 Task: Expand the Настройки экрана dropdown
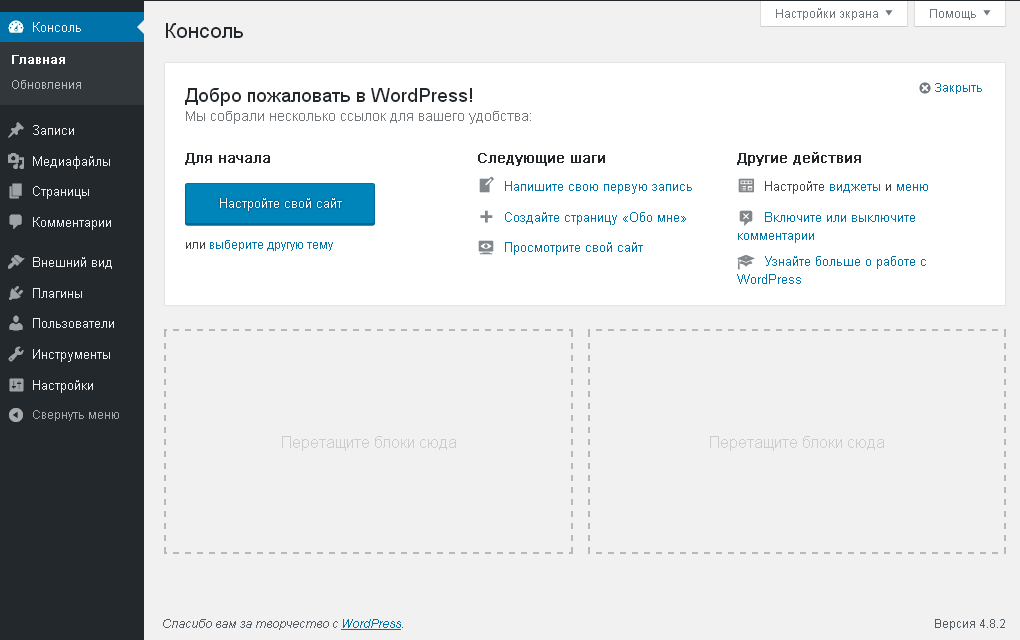[833, 14]
